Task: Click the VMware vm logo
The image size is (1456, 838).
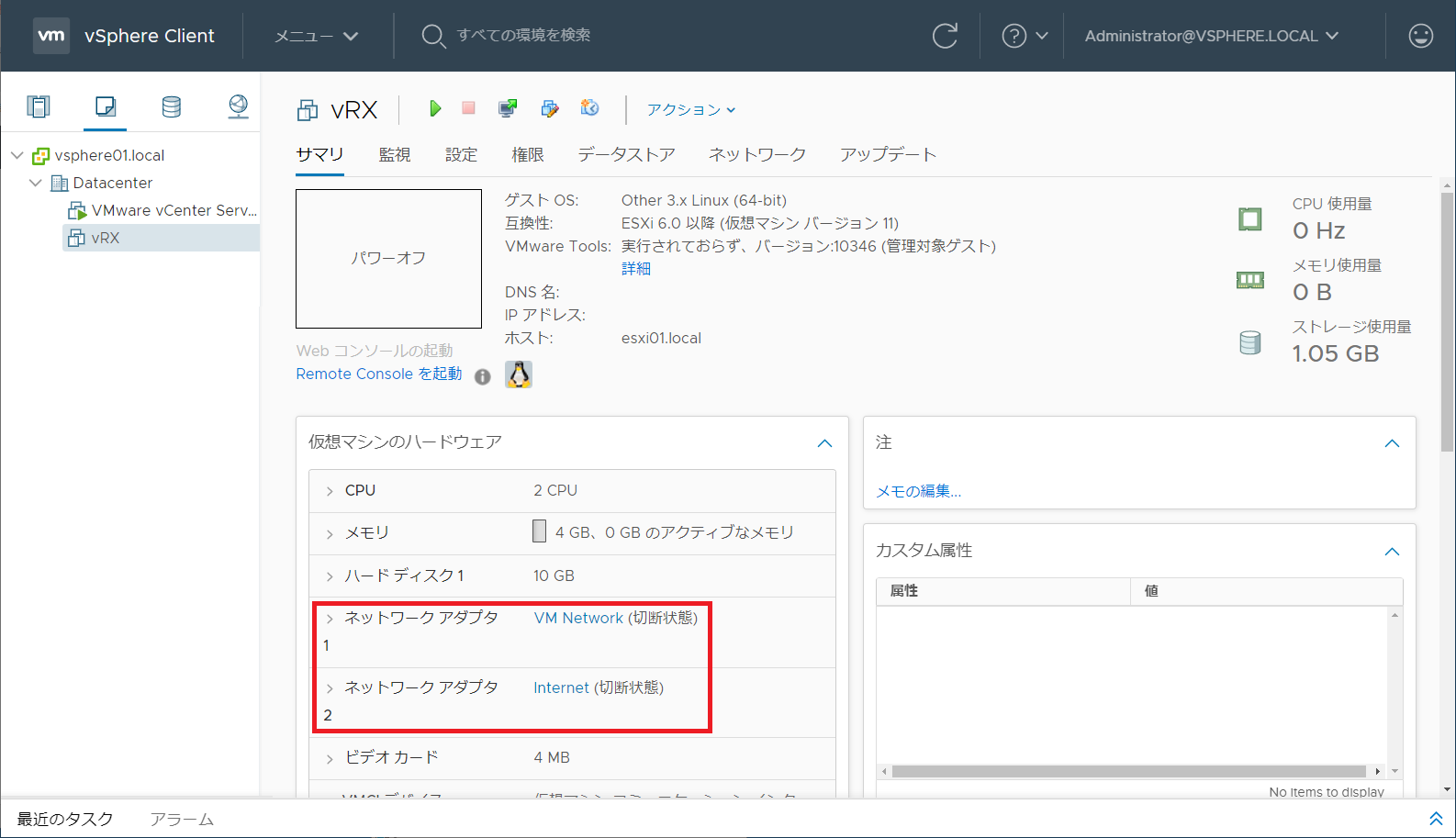Action: coord(51,36)
